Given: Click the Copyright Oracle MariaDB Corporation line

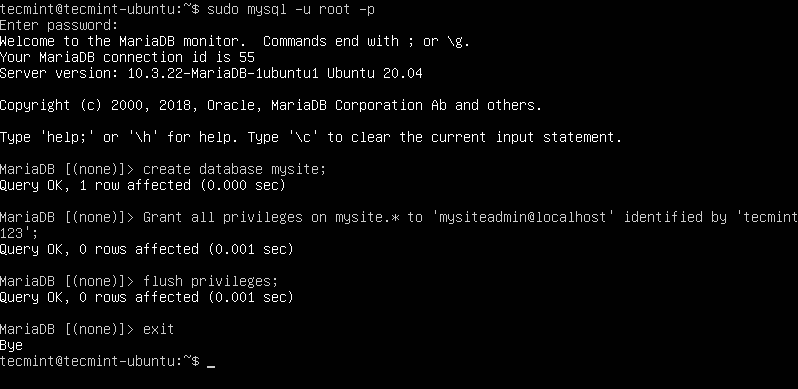Looking at the screenshot, I should (x=271, y=105).
